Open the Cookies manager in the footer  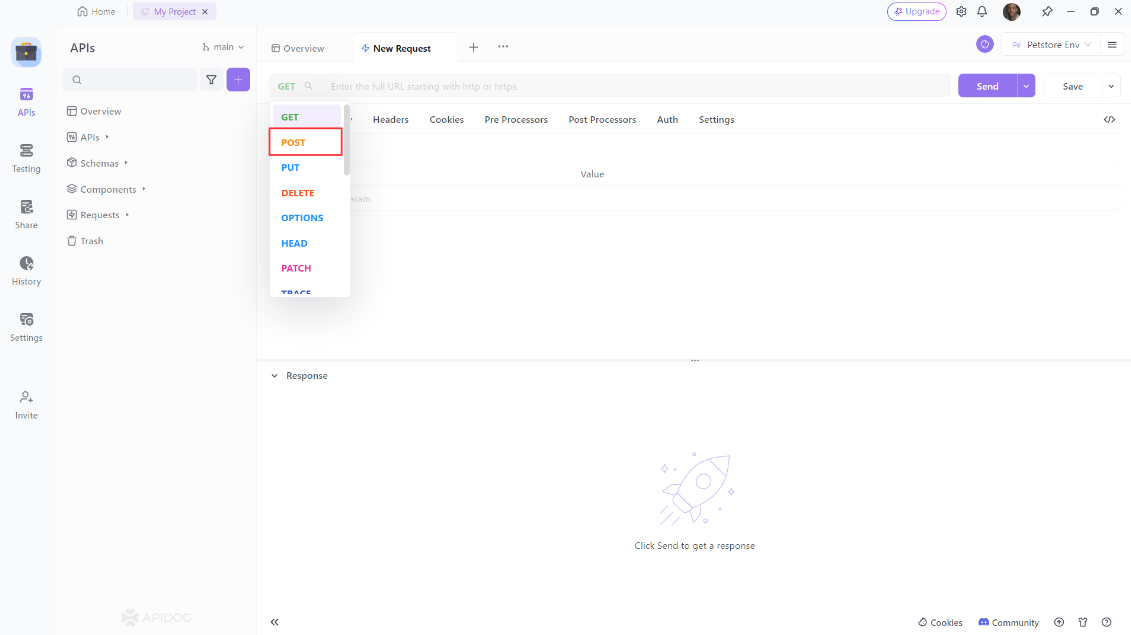[940, 622]
